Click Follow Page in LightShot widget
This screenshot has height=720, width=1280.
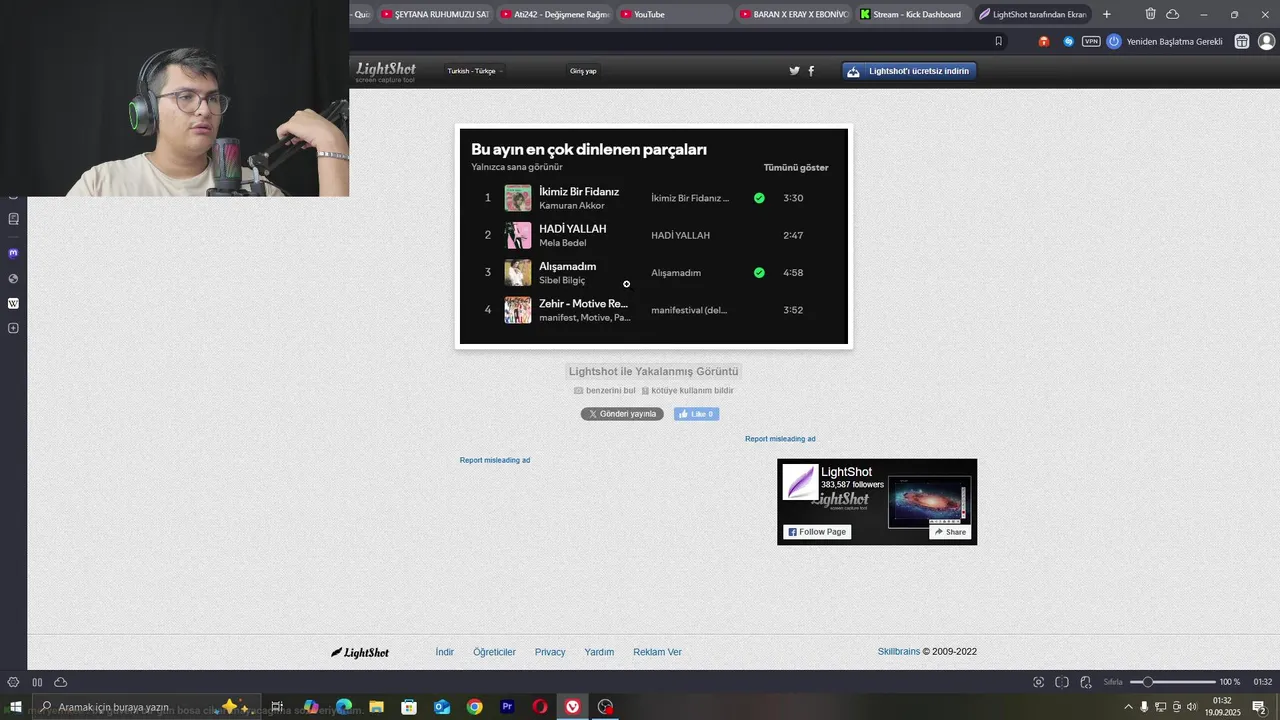coord(817,532)
